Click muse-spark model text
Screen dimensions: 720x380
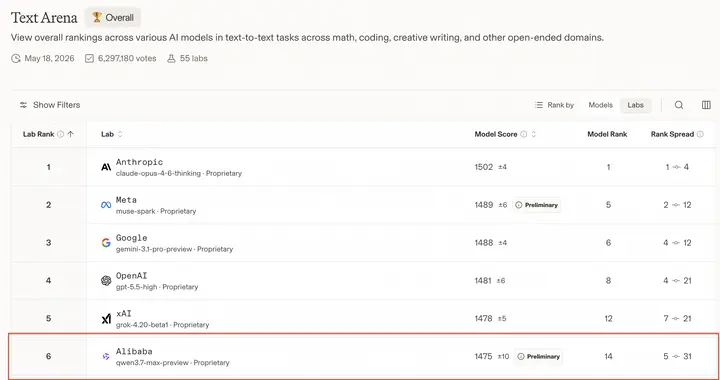[136, 211]
